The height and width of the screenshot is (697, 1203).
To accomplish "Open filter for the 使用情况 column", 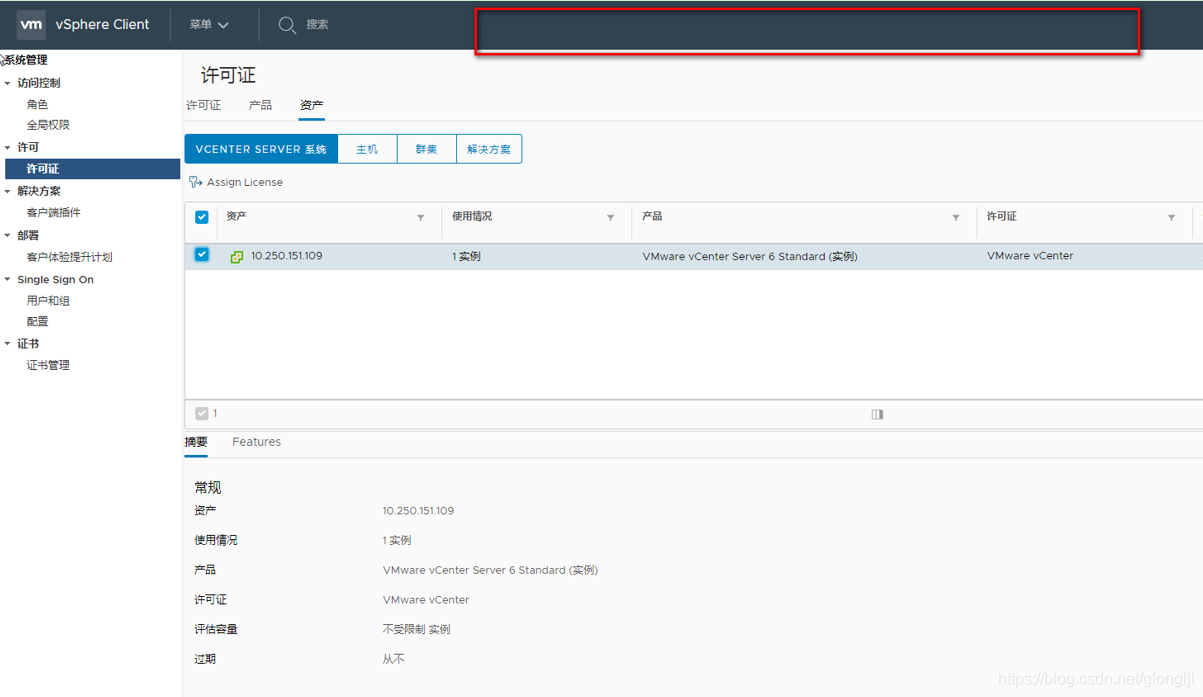I will click(611, 217).
